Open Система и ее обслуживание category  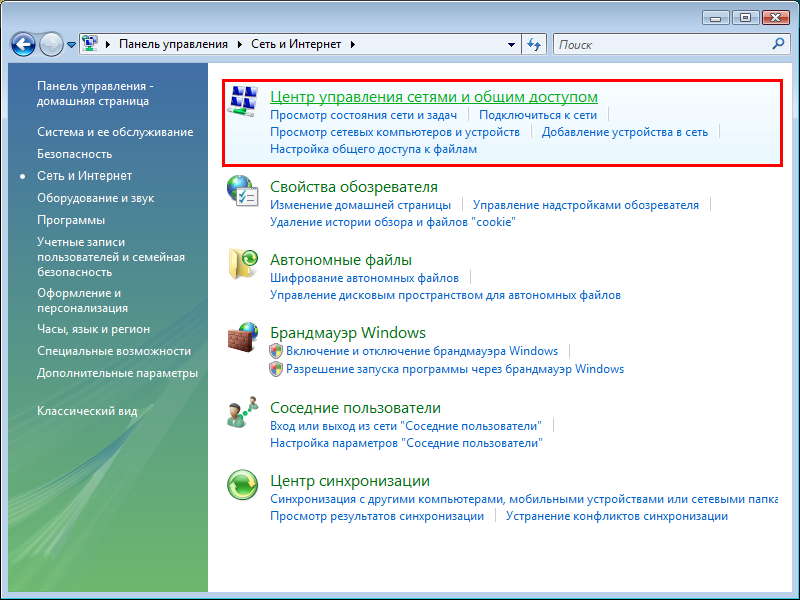(115, 132)
